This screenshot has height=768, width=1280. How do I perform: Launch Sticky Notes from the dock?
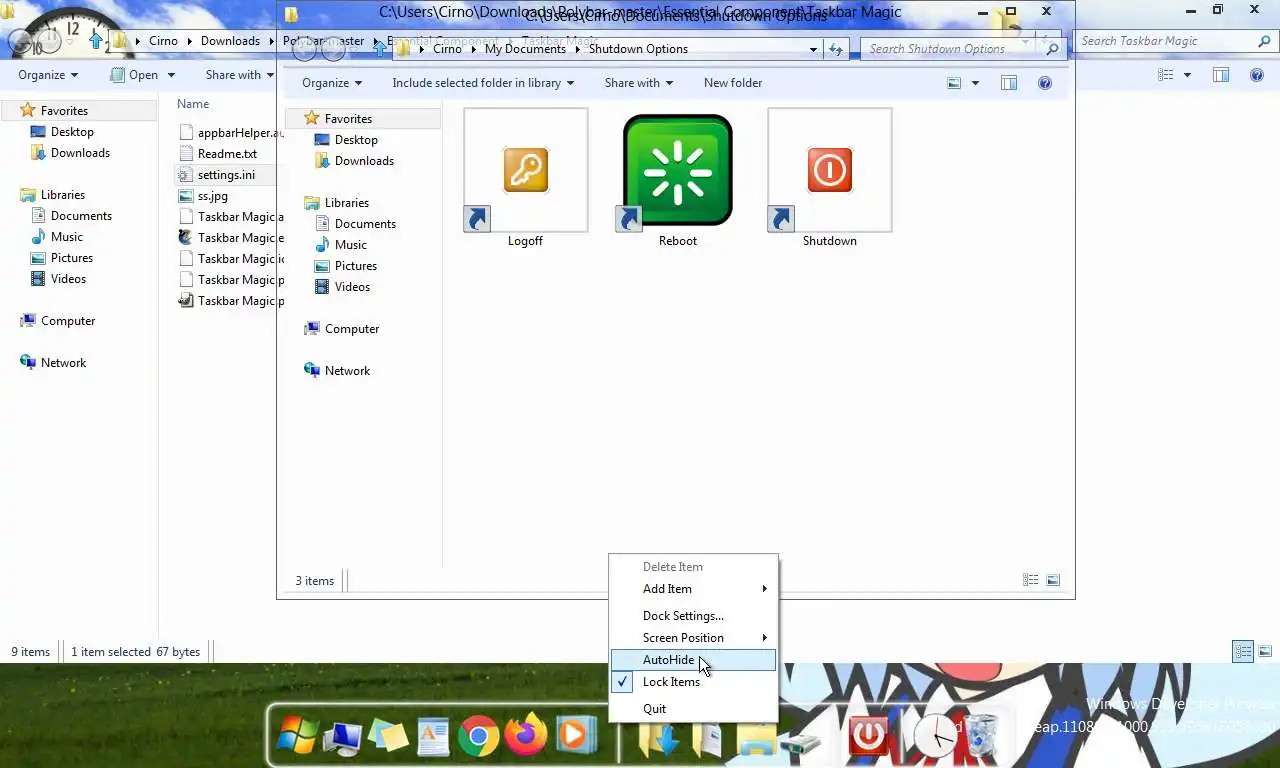[388, 738]
